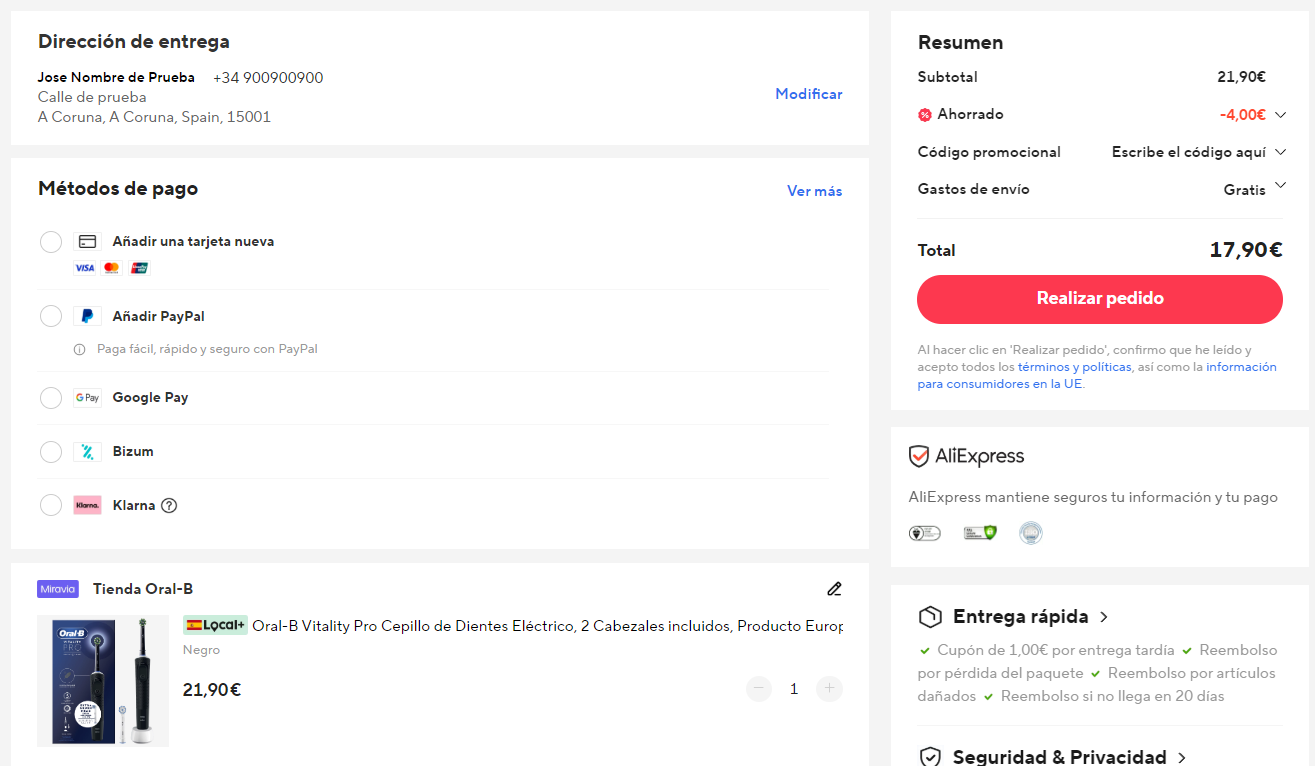Click the AliExpress shield logo icon
This screenshot has height=766, width=1315.
tap(919, 457)
